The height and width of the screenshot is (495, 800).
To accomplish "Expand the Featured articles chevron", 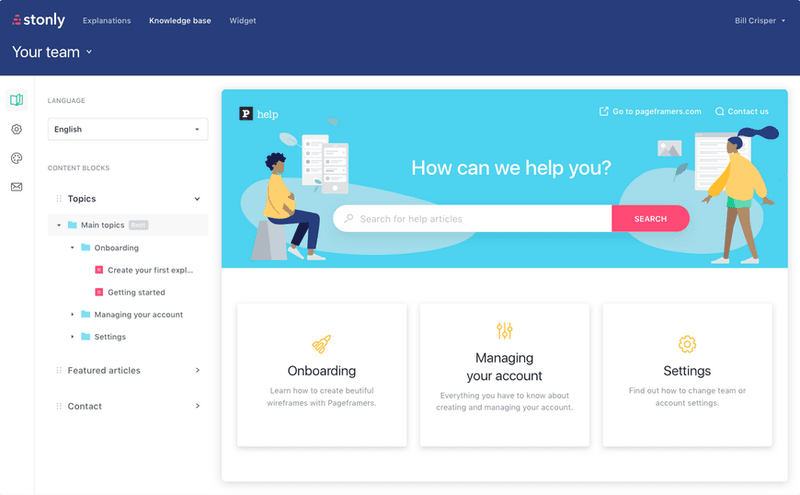I will tap(197, 370).
